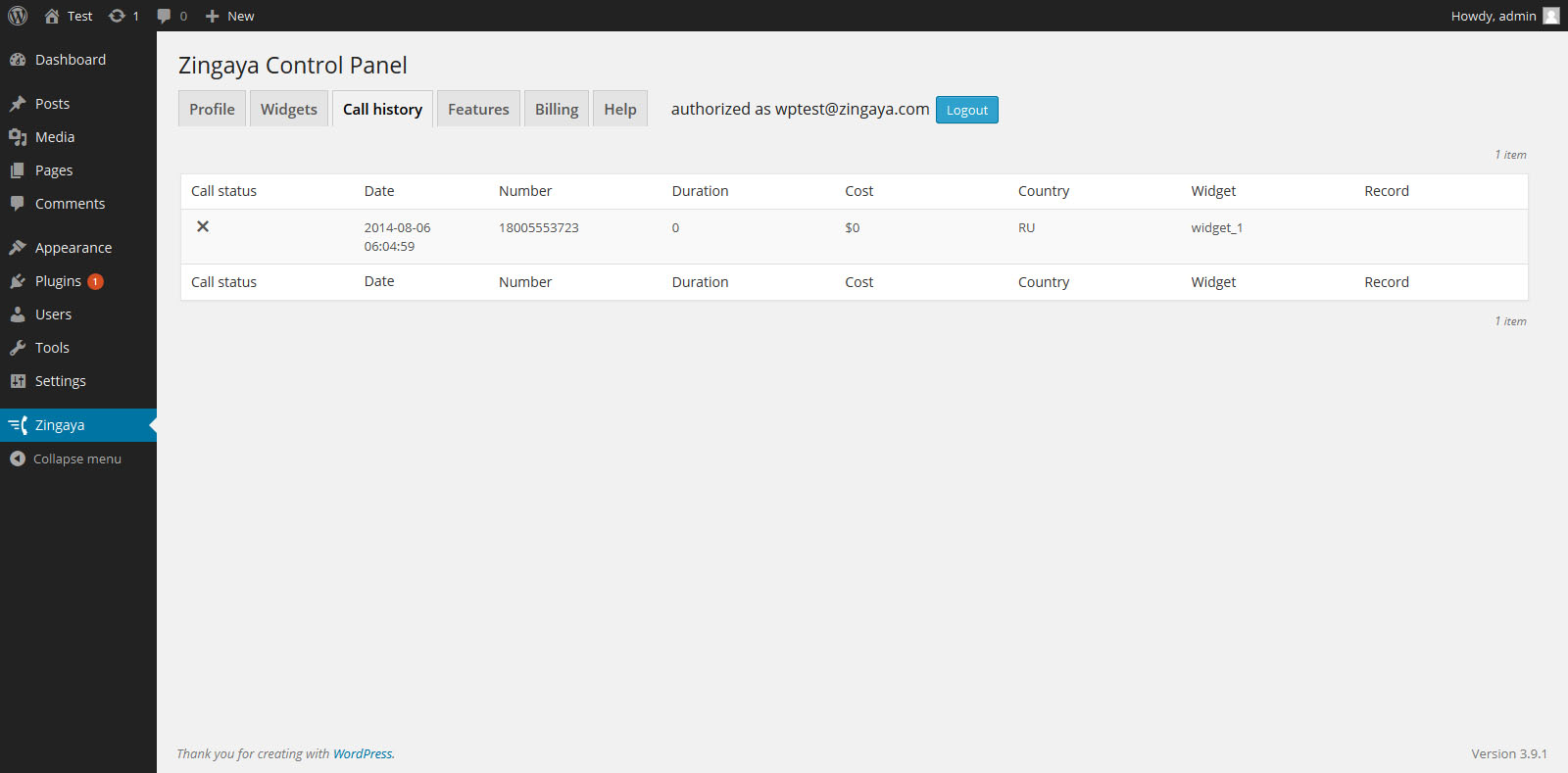This screenshot has width=1568, height=773.
Task: Show the Help tab
Action: click(x=620, y=109)
